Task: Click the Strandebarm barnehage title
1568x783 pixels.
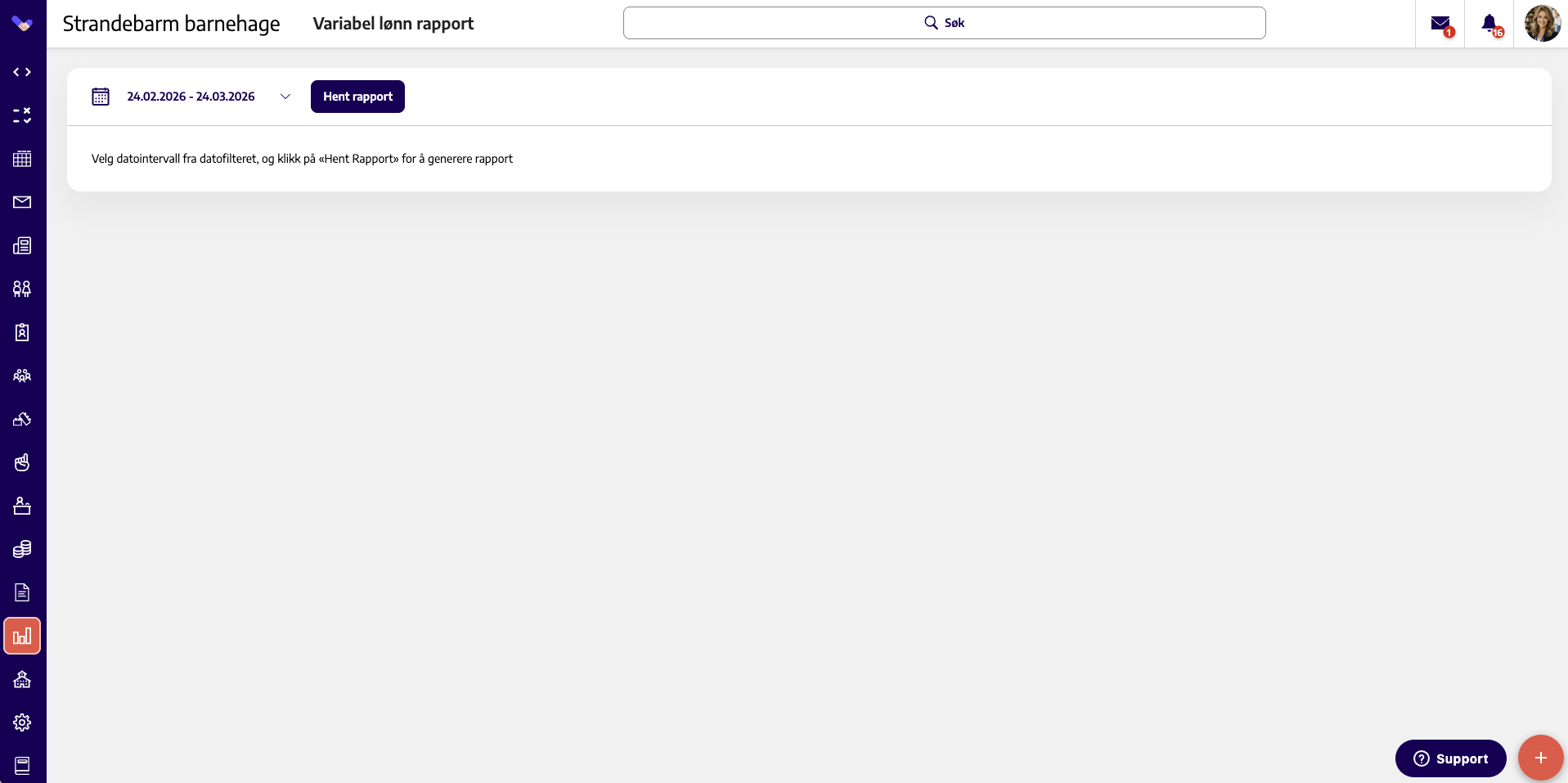Action: pos(172,24)
